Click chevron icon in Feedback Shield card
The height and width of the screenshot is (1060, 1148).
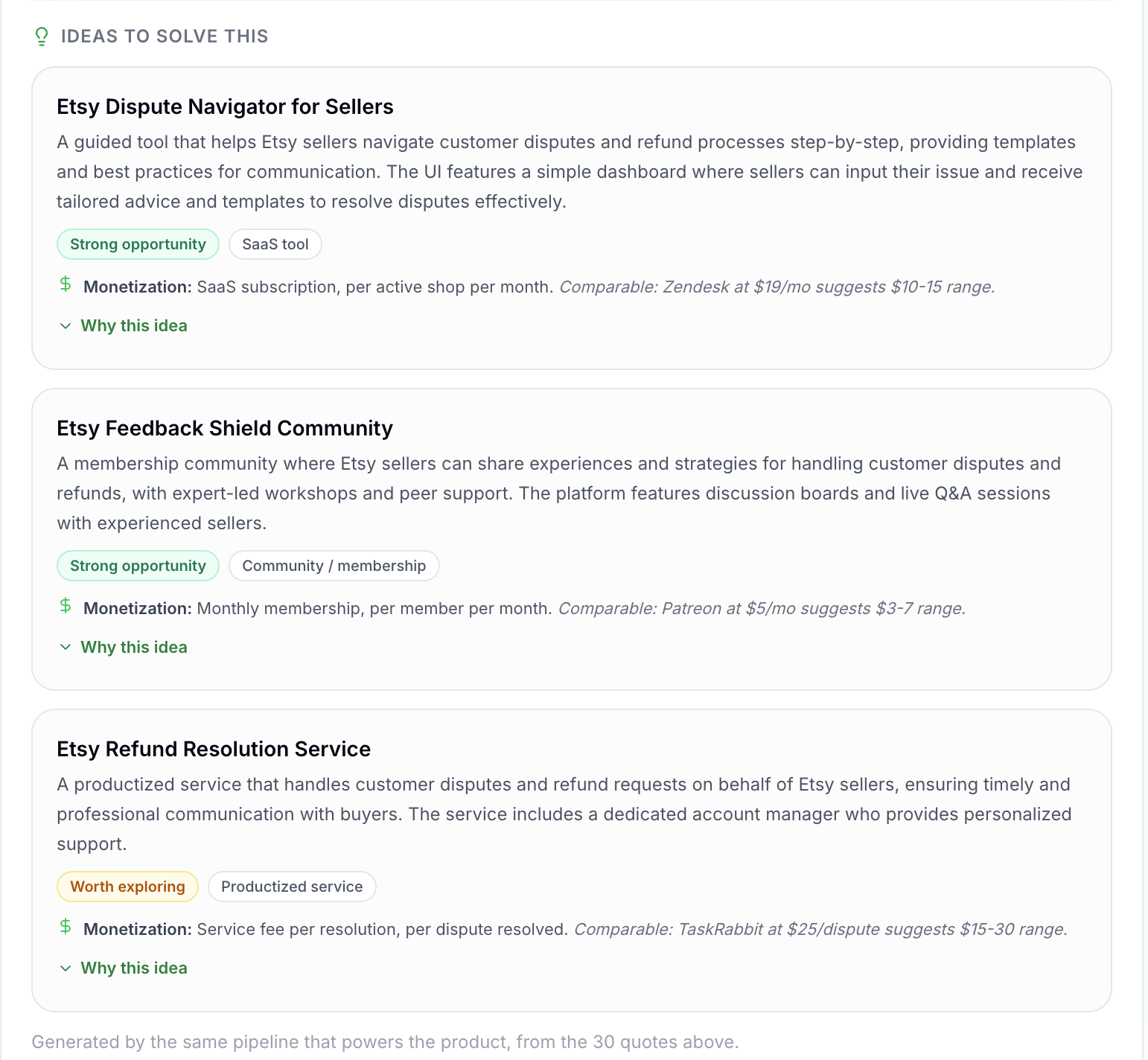click(x=66, y=648)
